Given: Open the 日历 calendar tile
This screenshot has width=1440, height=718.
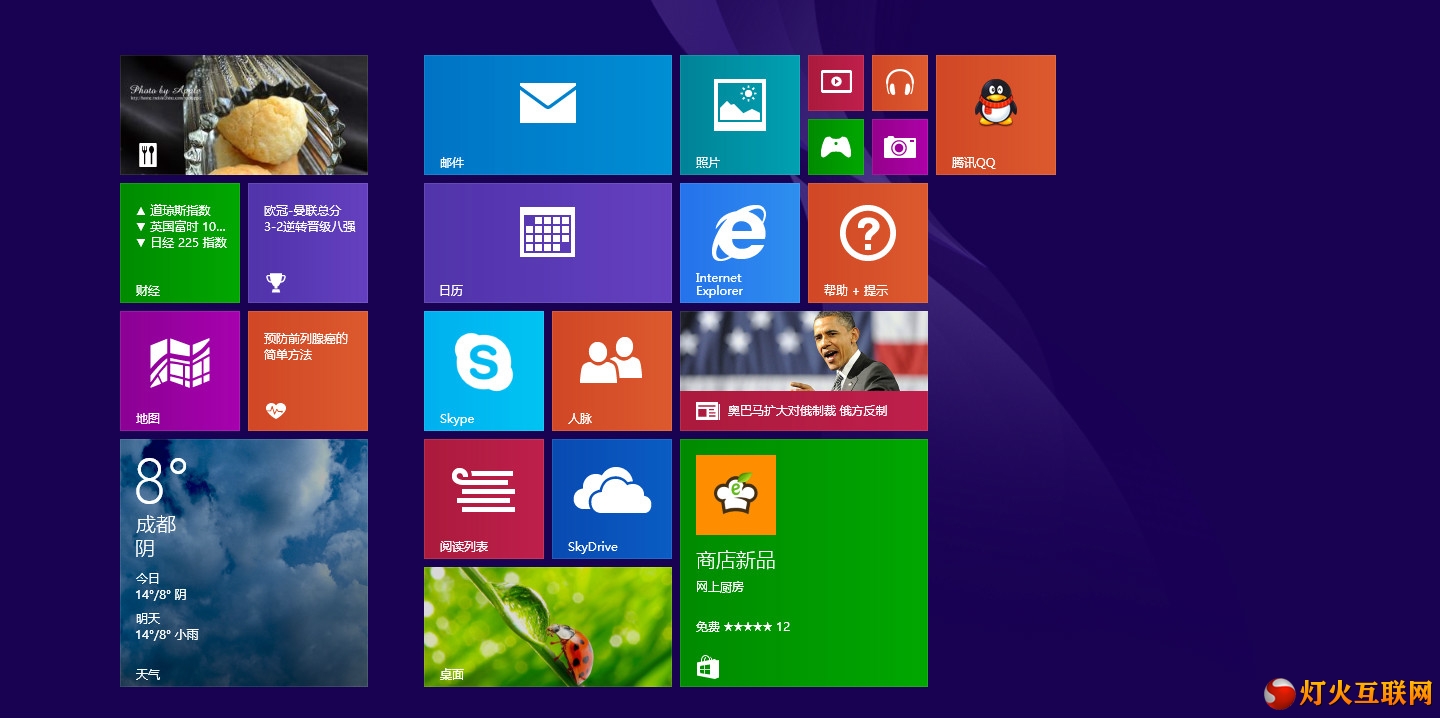Looking at the screenshot, I should click(x=548, y=243).
